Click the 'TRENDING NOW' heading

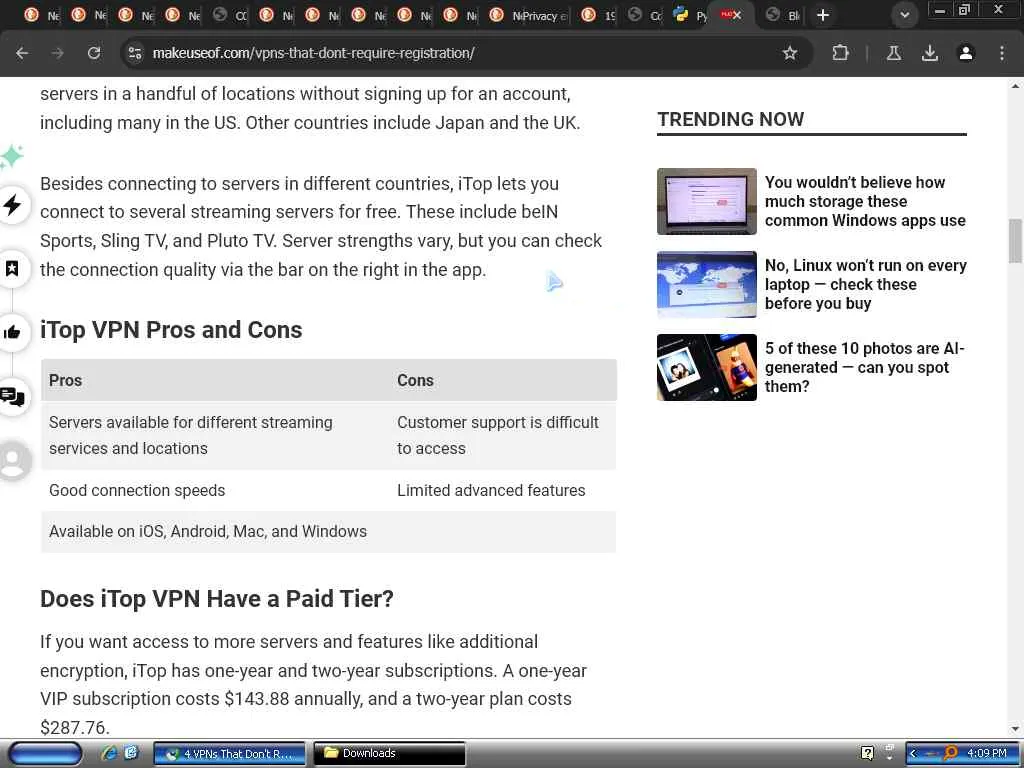(x=730, y=119)
